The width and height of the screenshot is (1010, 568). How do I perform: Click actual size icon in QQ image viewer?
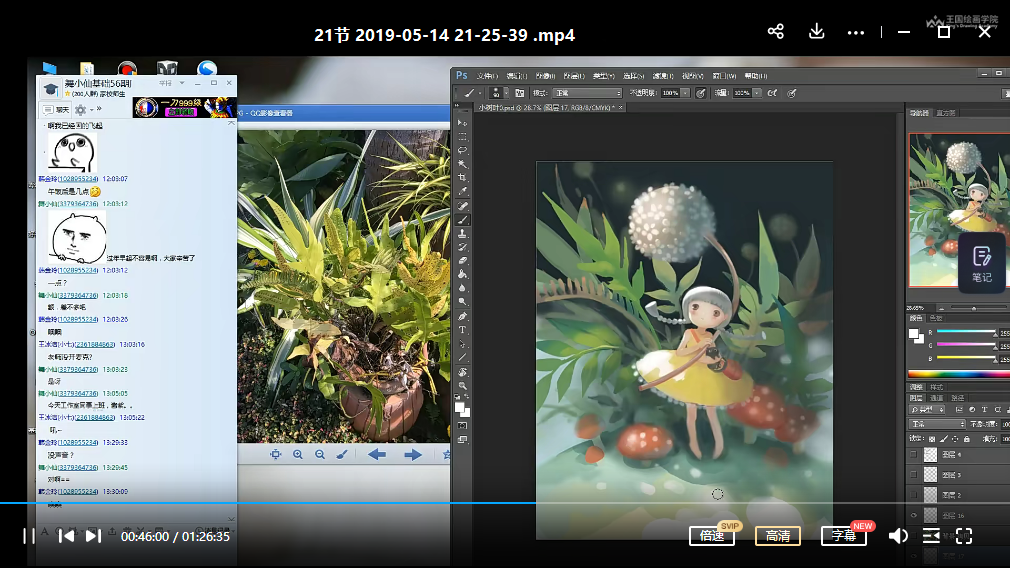coord(276,454)
